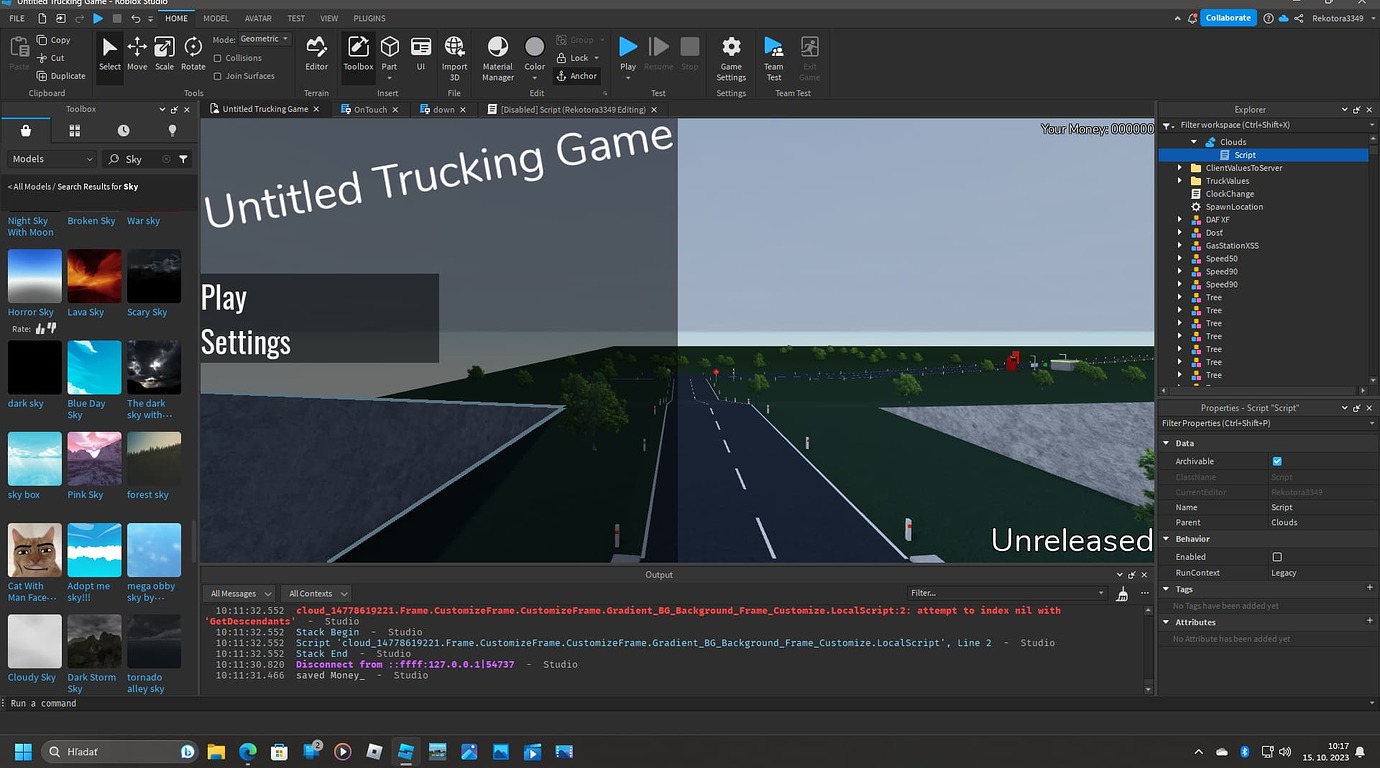The height and width of the screenshot is (768, 1380).
Task: Open Material Manager
Action: tap(498, 58)
